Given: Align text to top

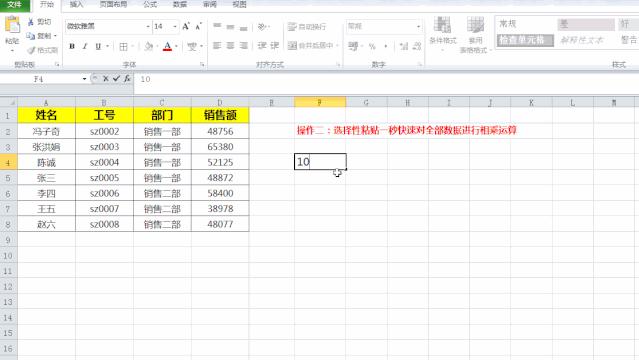Looking at the screenshot, I should pyautogui.click(x=217, y=27).
